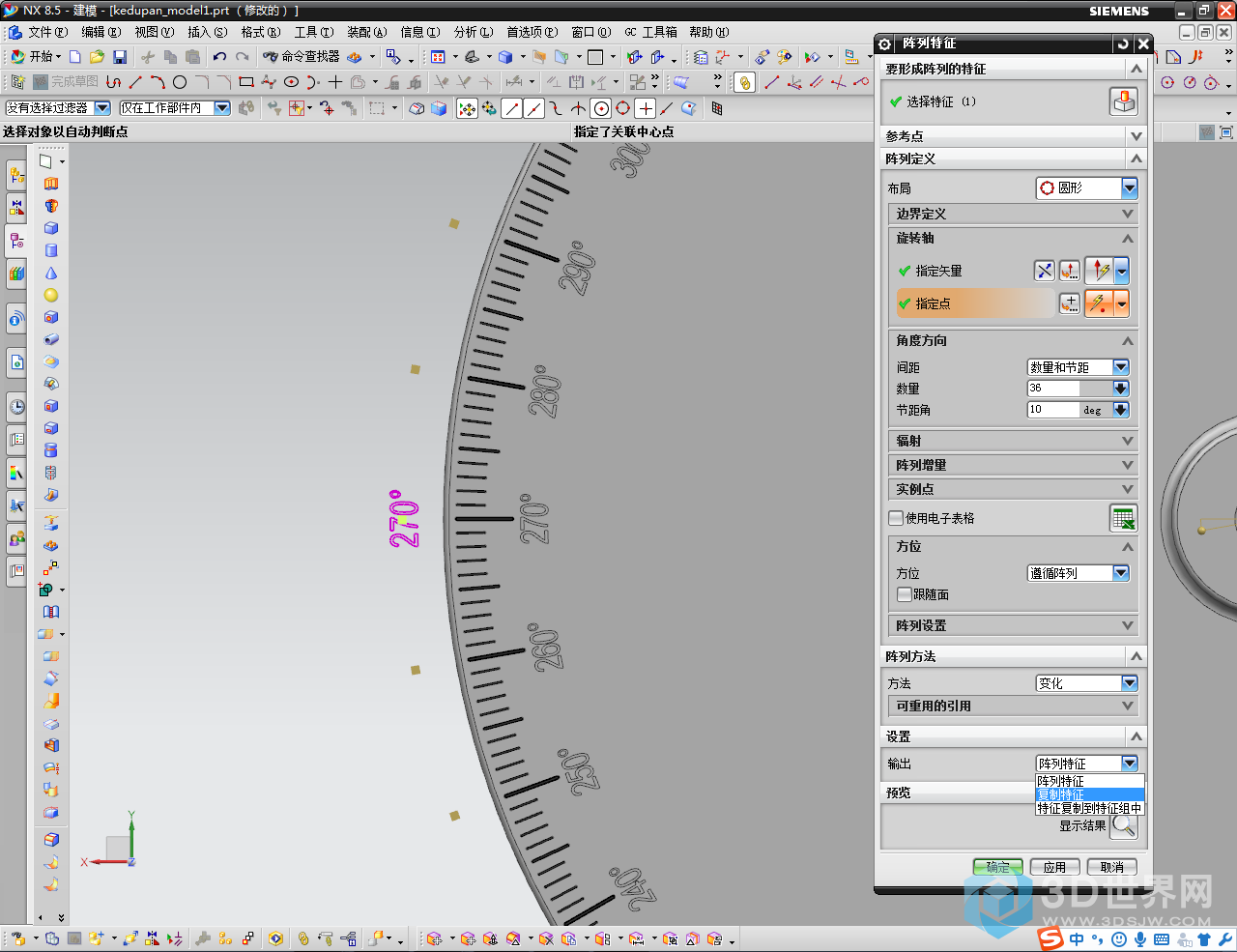
Task: Open the Point dialog icon
Action: (x=1070, y=303)
